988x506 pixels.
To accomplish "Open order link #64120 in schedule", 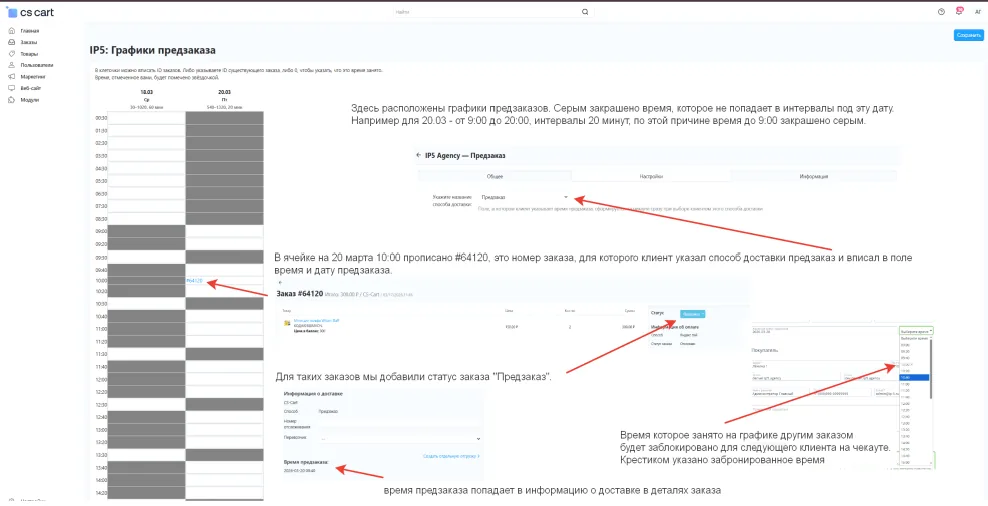I will click(x=194, y=281).
